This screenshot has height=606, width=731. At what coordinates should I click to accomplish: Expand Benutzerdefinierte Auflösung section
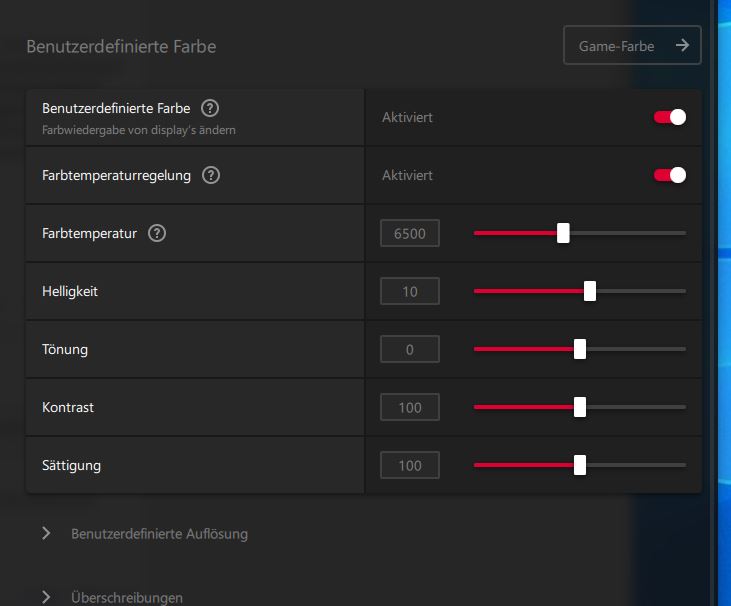pyautogui.click(x=47, y=533)
